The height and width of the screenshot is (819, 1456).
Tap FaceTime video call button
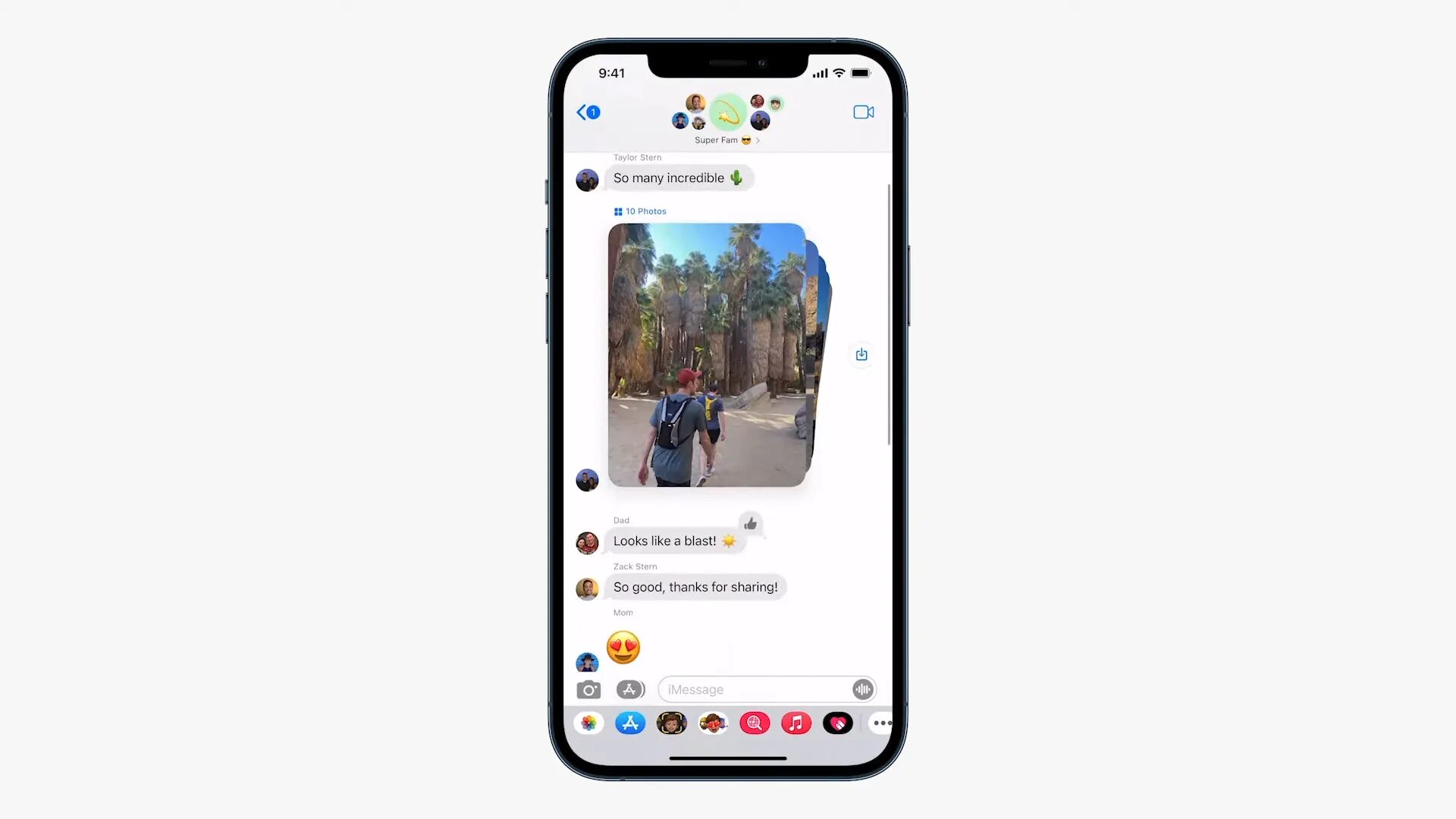[863, 112]
